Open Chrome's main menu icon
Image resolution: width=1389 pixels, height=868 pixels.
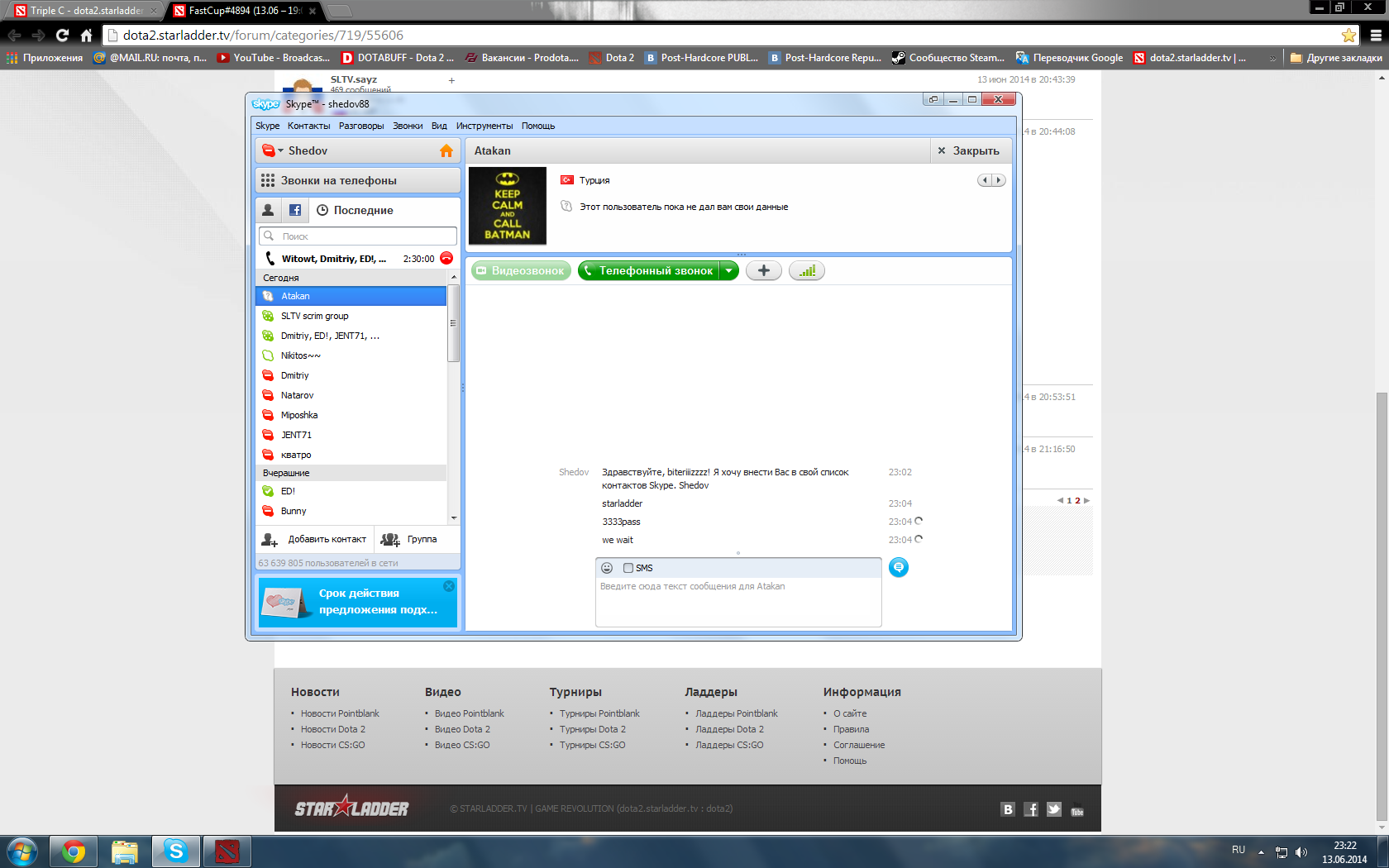click(1376, 36)
